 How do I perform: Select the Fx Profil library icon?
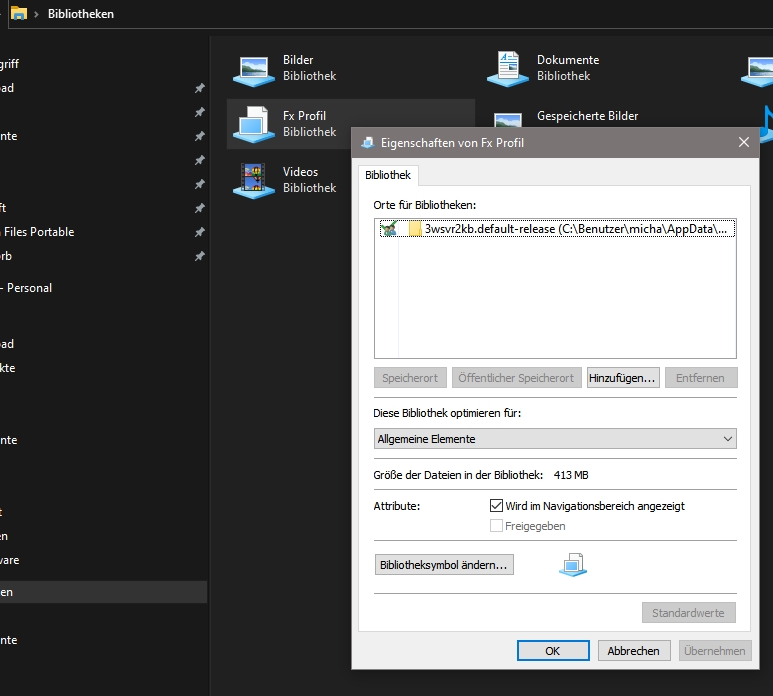tap(253, 124)
